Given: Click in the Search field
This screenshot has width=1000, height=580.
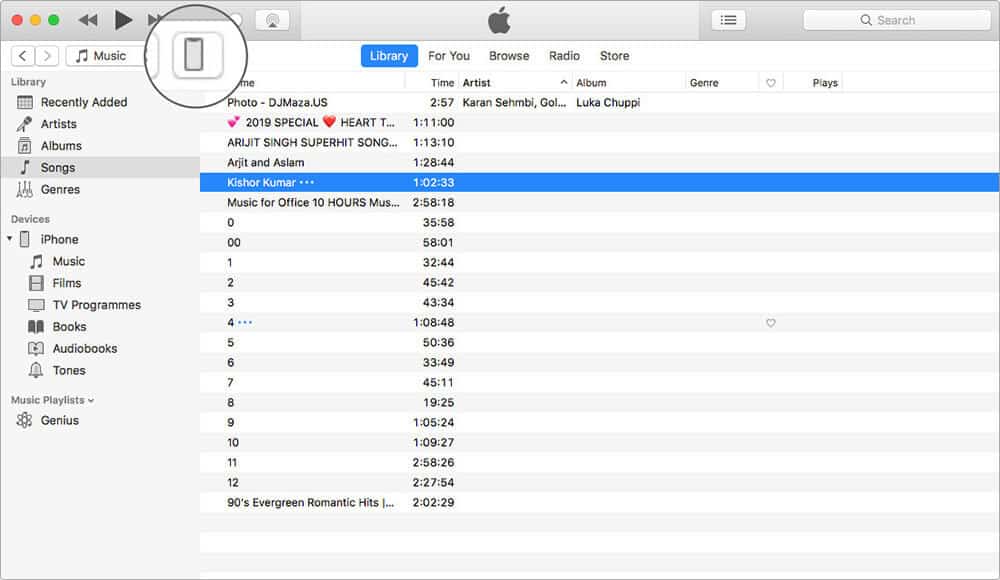Looking at the screenshot, I should point(896,20).
